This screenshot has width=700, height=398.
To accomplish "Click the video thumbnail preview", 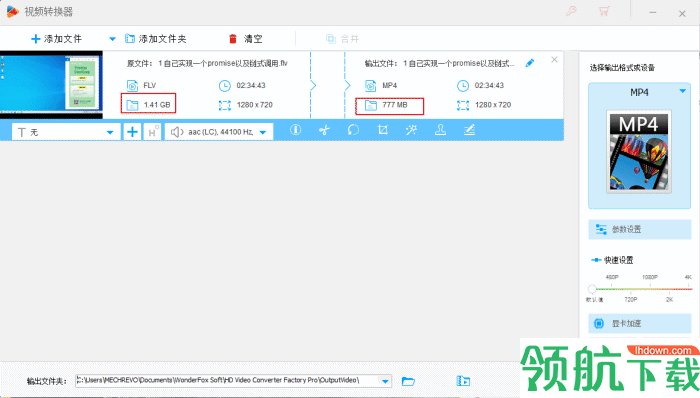I will click(51, 85).
